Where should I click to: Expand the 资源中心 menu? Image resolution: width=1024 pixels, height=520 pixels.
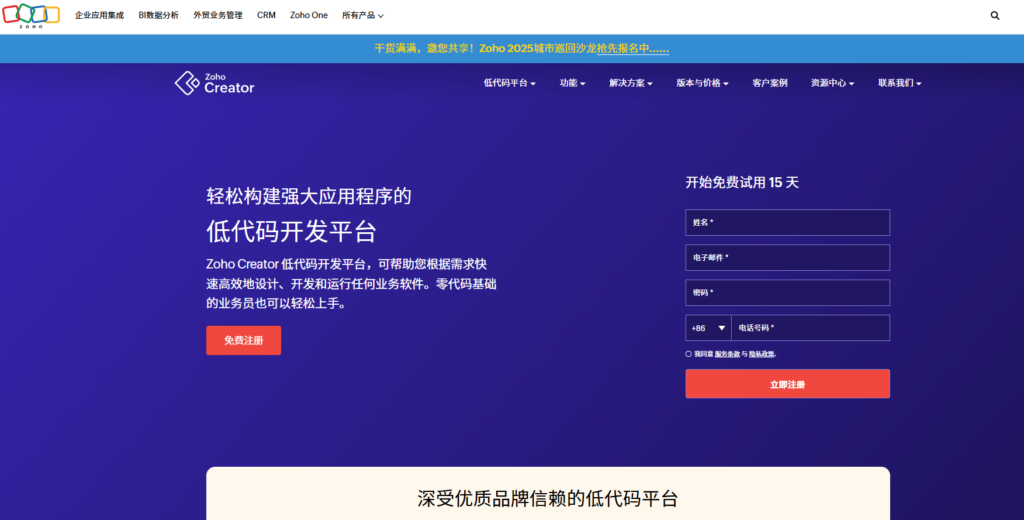832,83
